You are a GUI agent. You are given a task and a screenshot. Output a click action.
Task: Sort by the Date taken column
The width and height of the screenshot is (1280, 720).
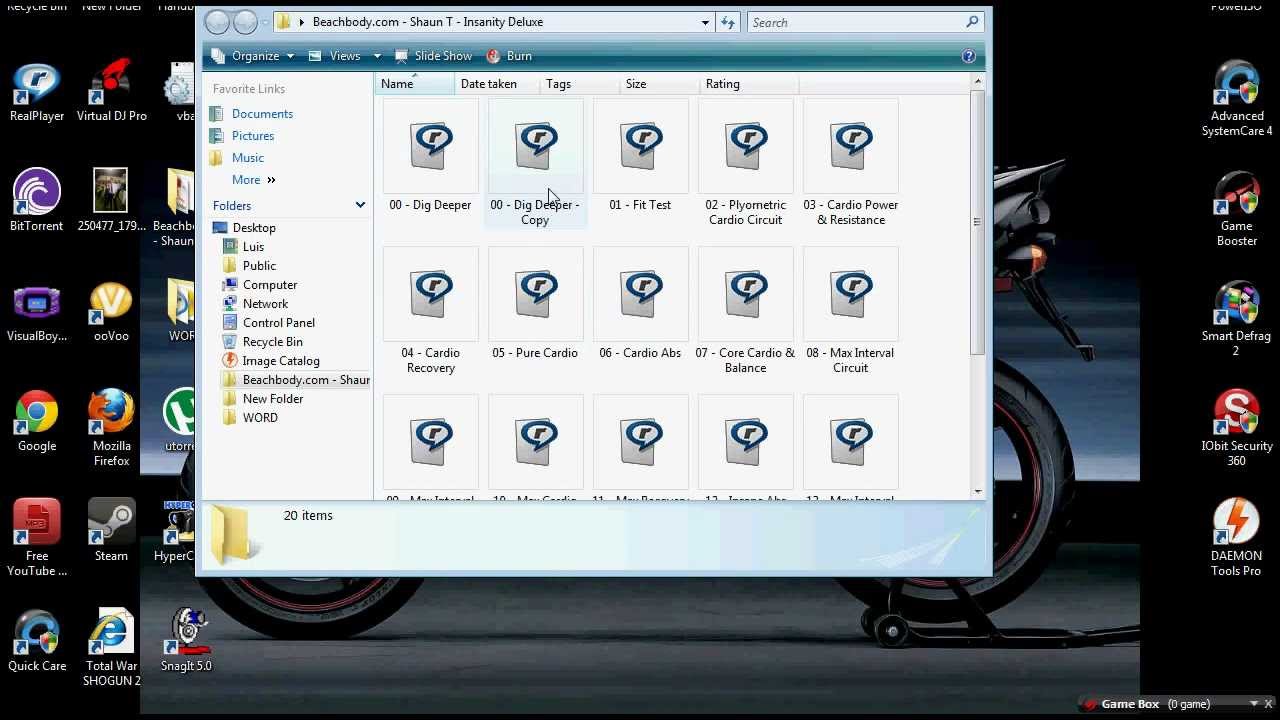click(497, 84)
